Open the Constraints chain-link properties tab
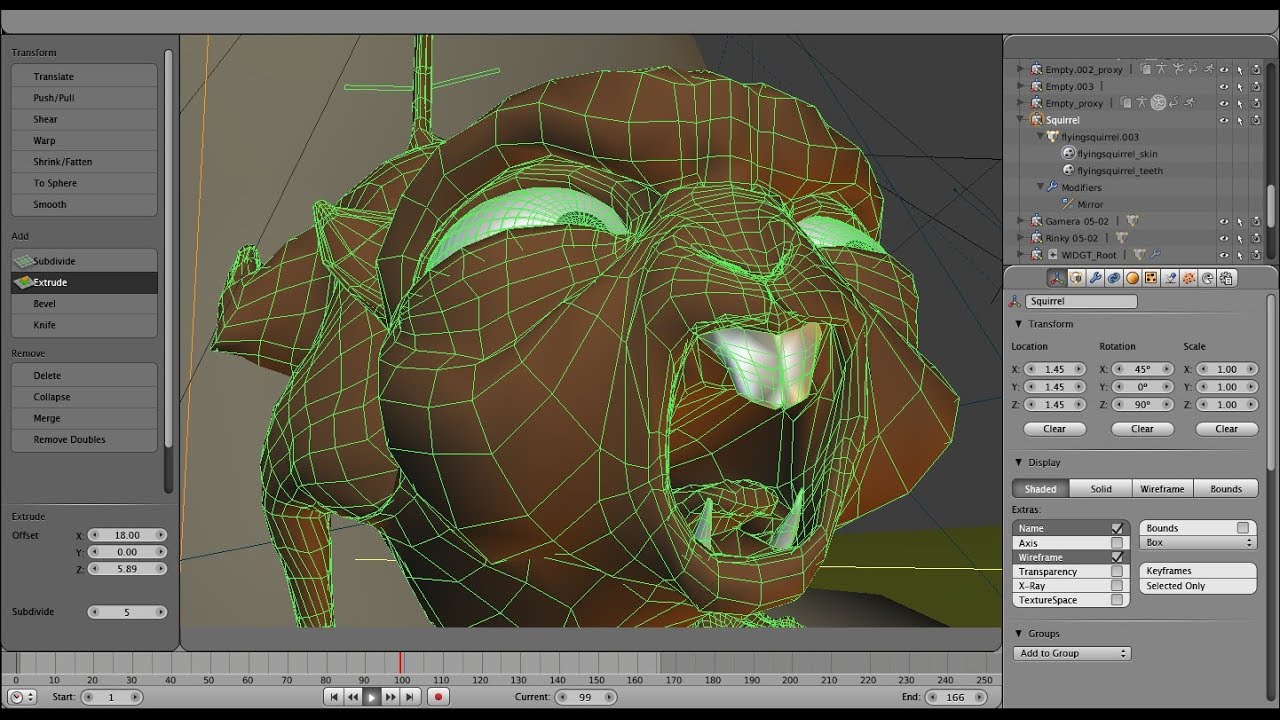 point(1114,278)
